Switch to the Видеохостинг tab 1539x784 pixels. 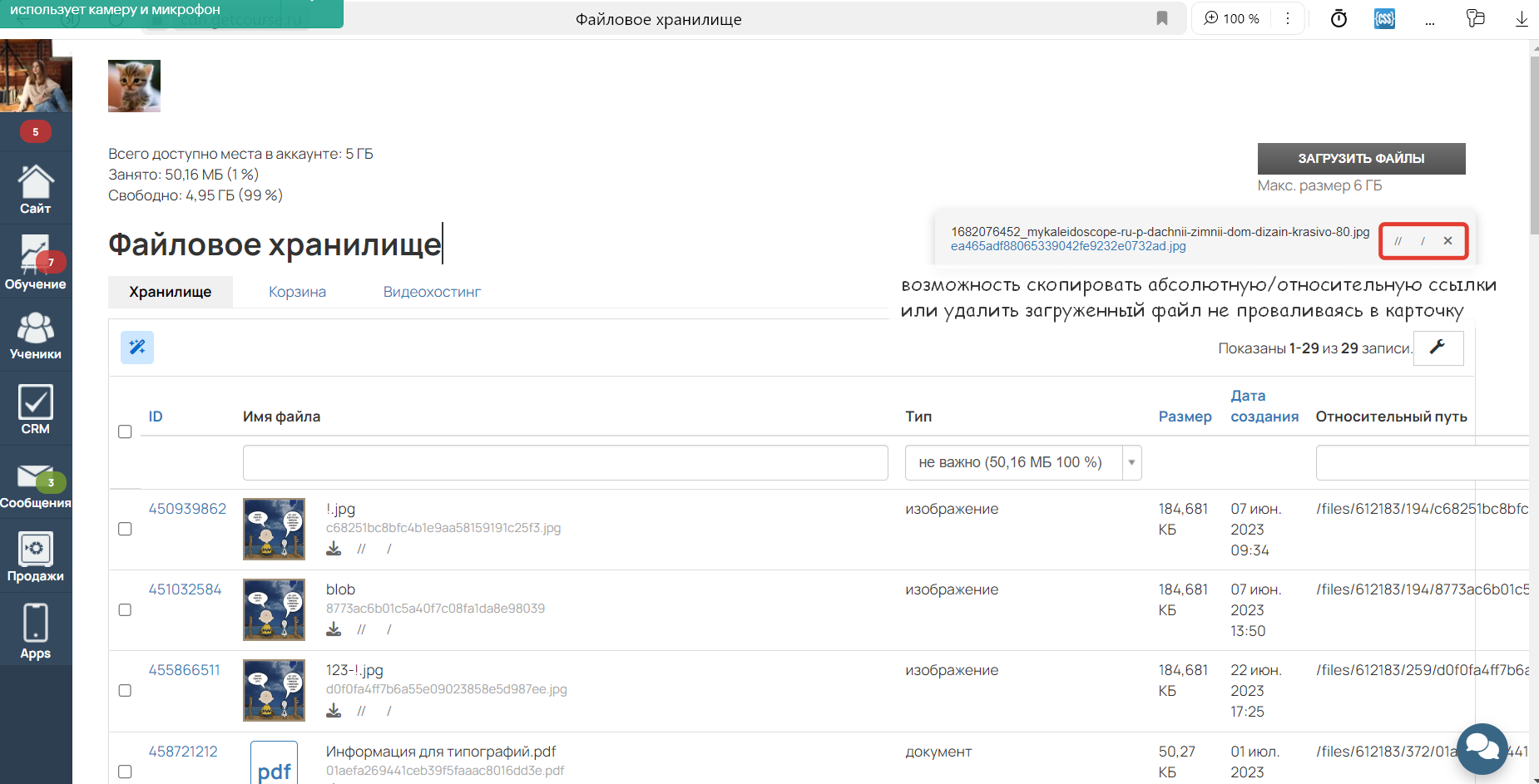click(x=432, y=292)
